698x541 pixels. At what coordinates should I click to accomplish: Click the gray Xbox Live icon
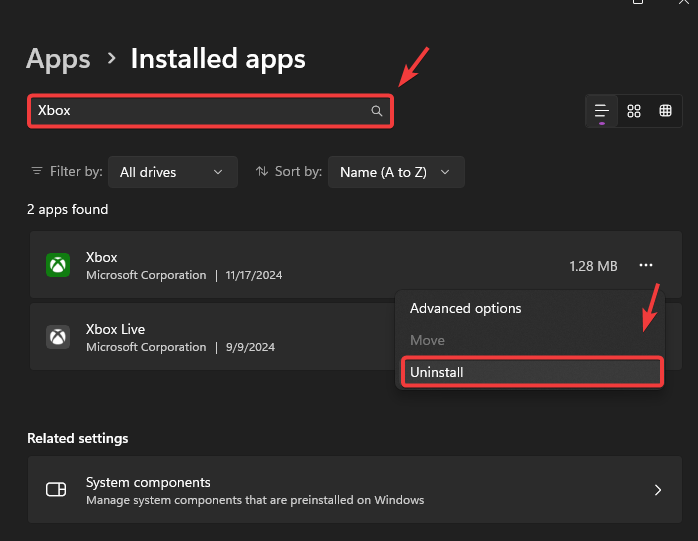(58, 337)
